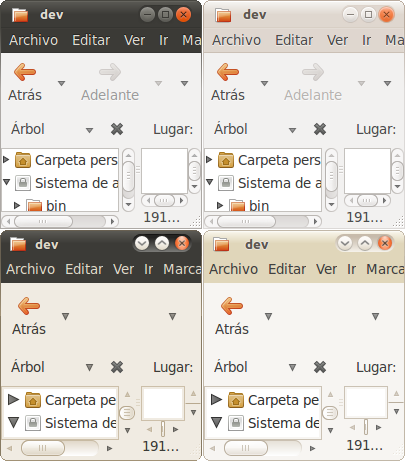This screenshot has height=461, width=405.
Task: Open Atrás history dropdown in bottom-right window
Action: pos(269,316)
